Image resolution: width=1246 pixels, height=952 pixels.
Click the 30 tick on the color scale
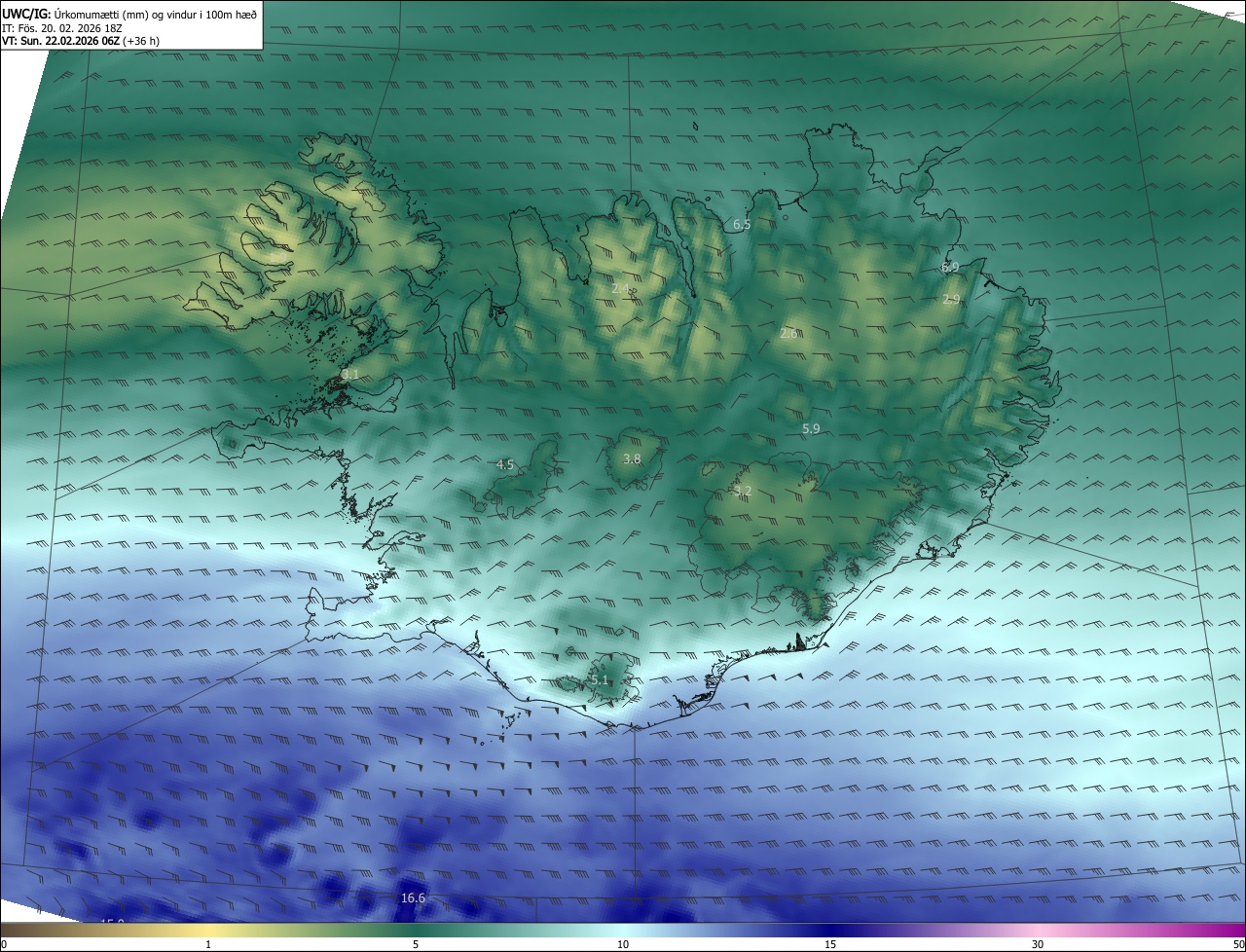(x=1038, y=944)
